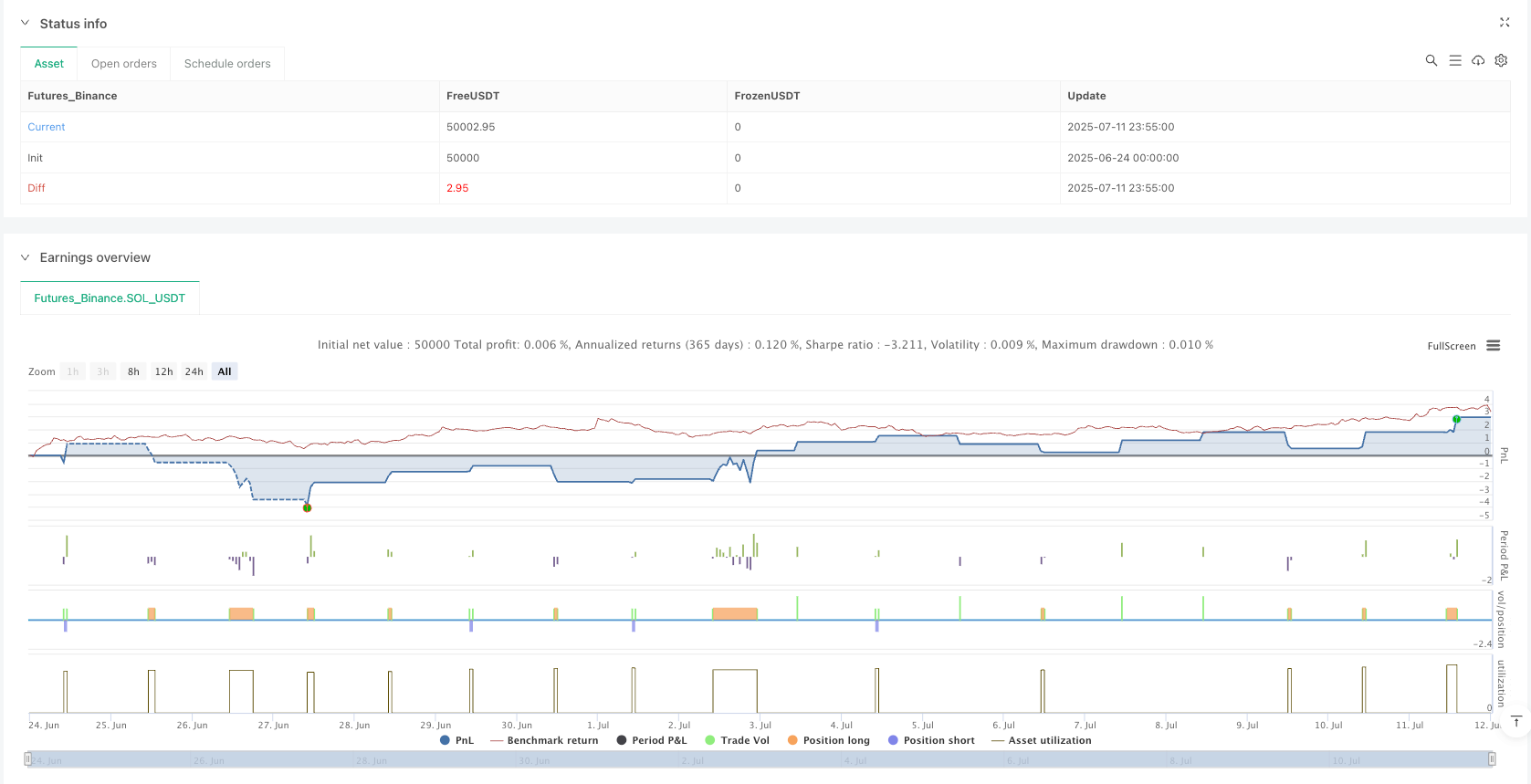Click the green marker dot on PnL line
The image size is (1531, 784).
[1456, 420]
